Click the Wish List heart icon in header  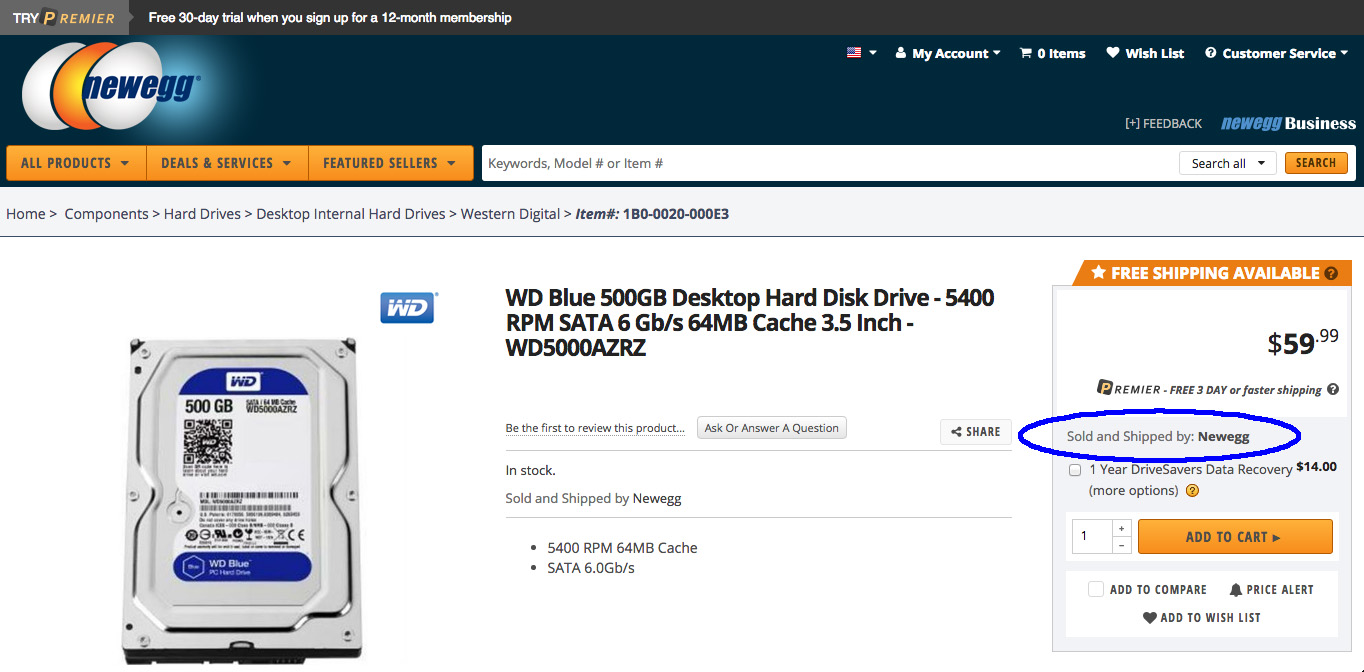(x=1113, y=53)
